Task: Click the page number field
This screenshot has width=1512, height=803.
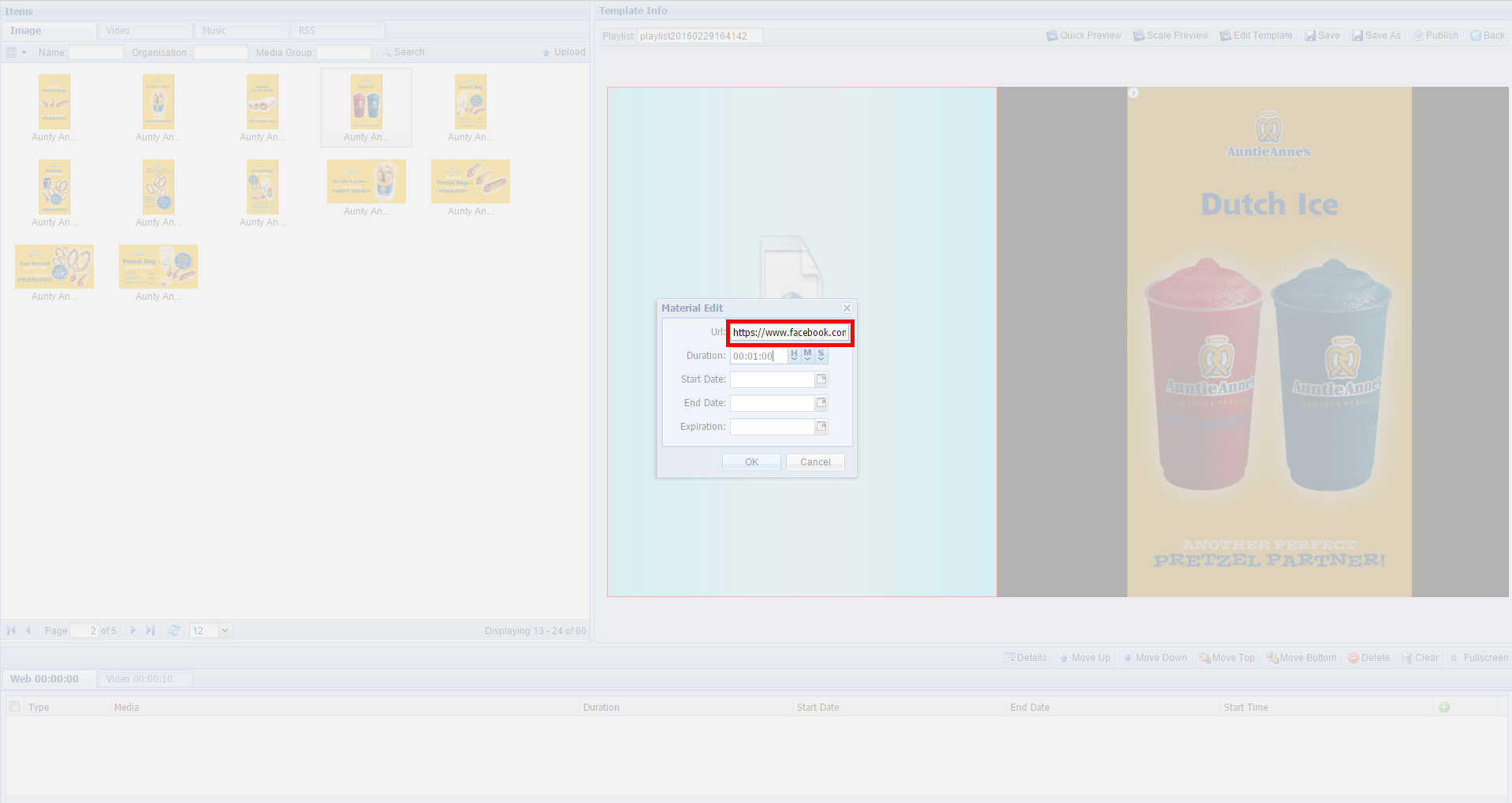Action: click(x=84, y=630)
